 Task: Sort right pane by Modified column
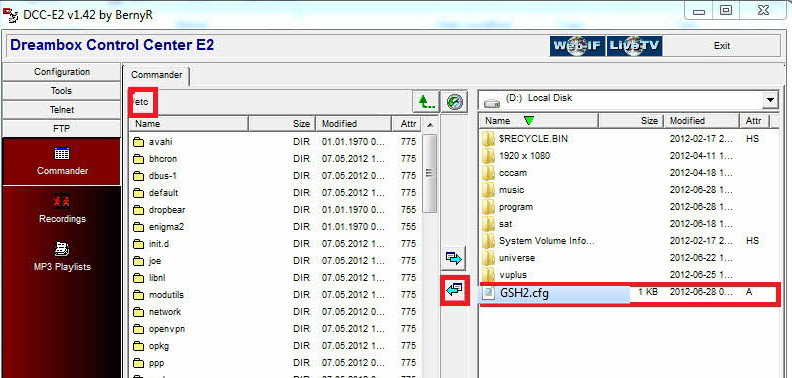pos(702,121)
